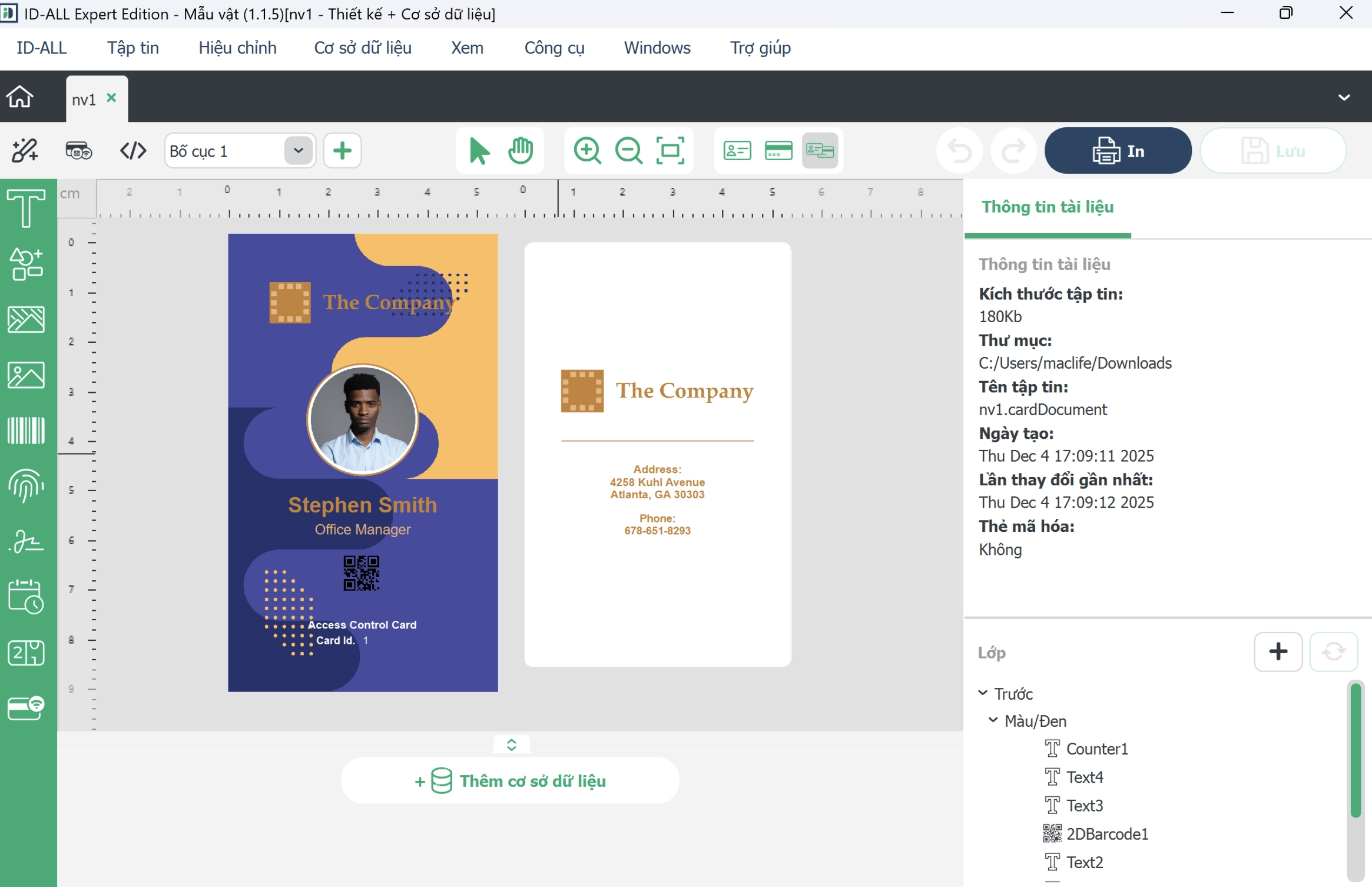
Task: Activate the hand pan tool
Action: tap(521, 151)
